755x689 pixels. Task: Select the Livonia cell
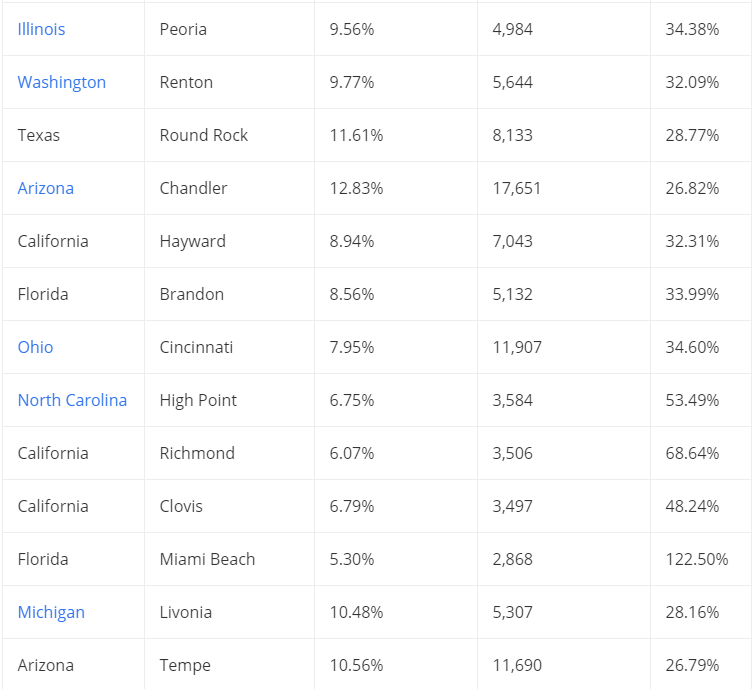click(185, 612)
